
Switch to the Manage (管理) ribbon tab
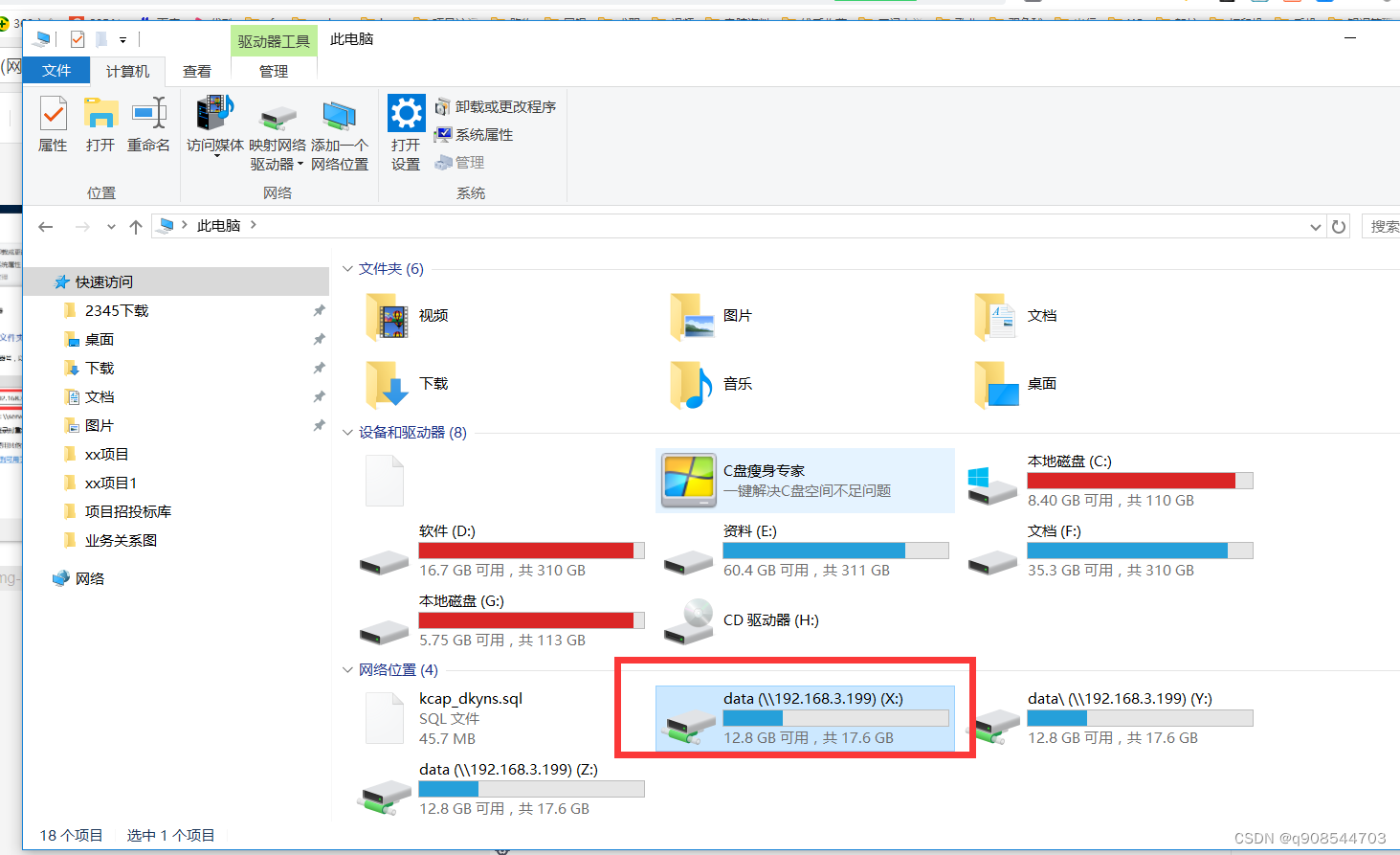coord(274,72)
